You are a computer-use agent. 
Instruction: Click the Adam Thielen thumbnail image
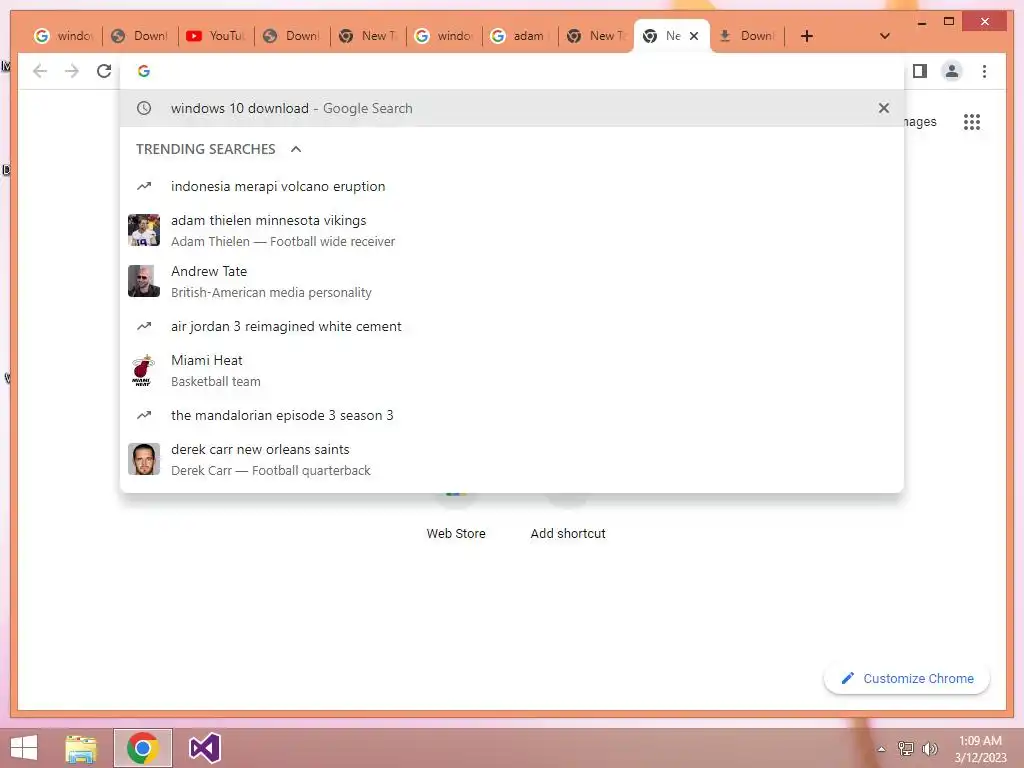coord(144,230)
